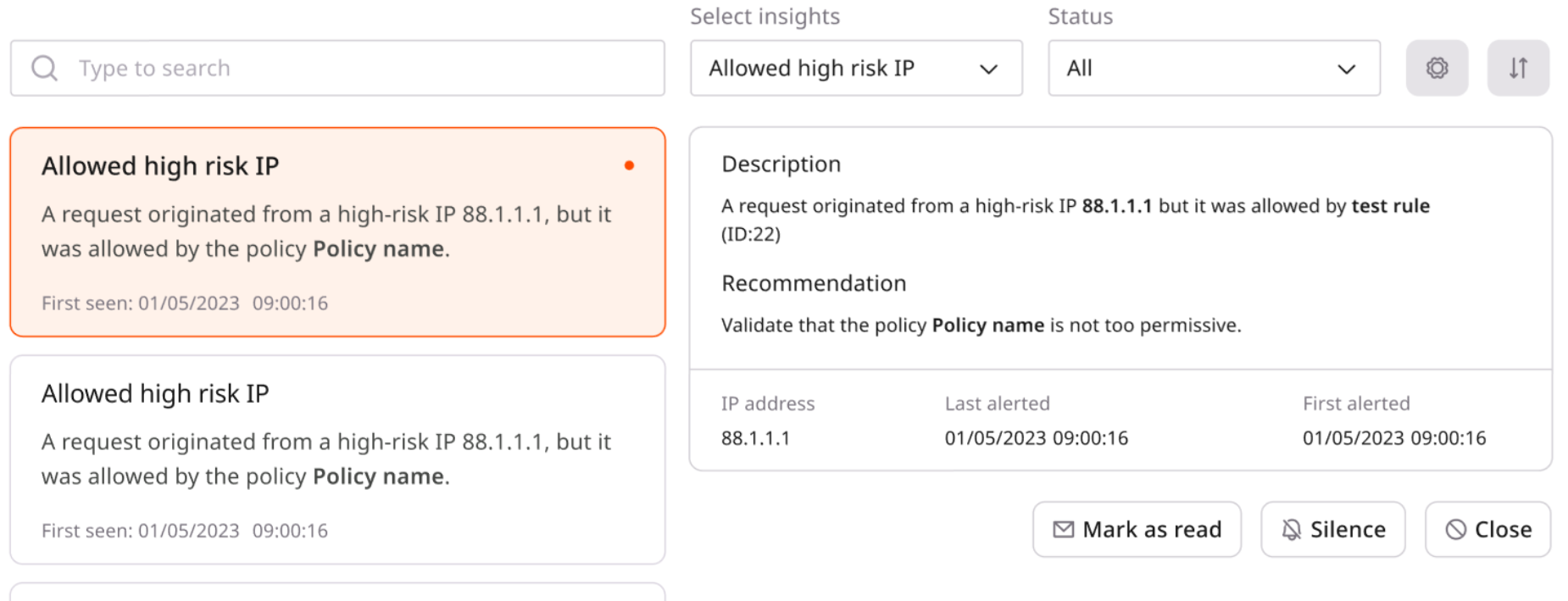Click 'First seen' date on second card
The image size is (1568, 601).
[185, 531]
